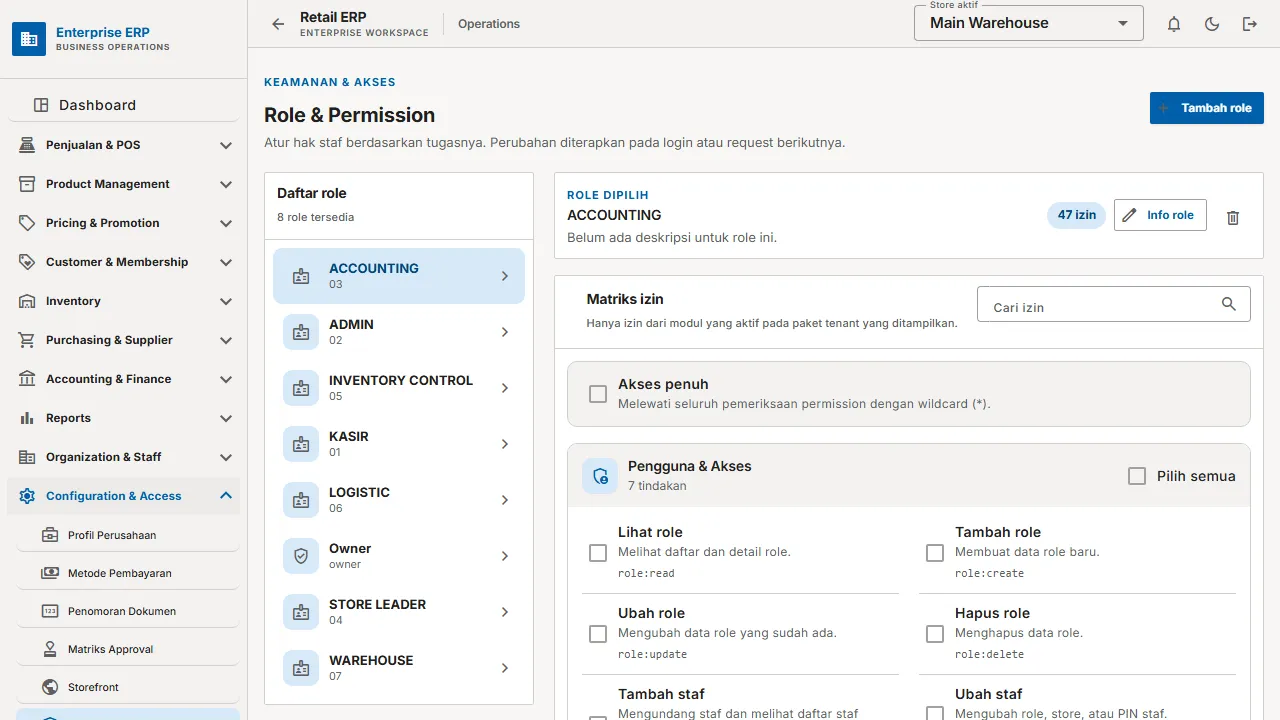Open the Store aktif Main Warehouse dropdown
The height and width of the screenshot is (720, 1280).
pyautogui.click(x=1029, y=23)
